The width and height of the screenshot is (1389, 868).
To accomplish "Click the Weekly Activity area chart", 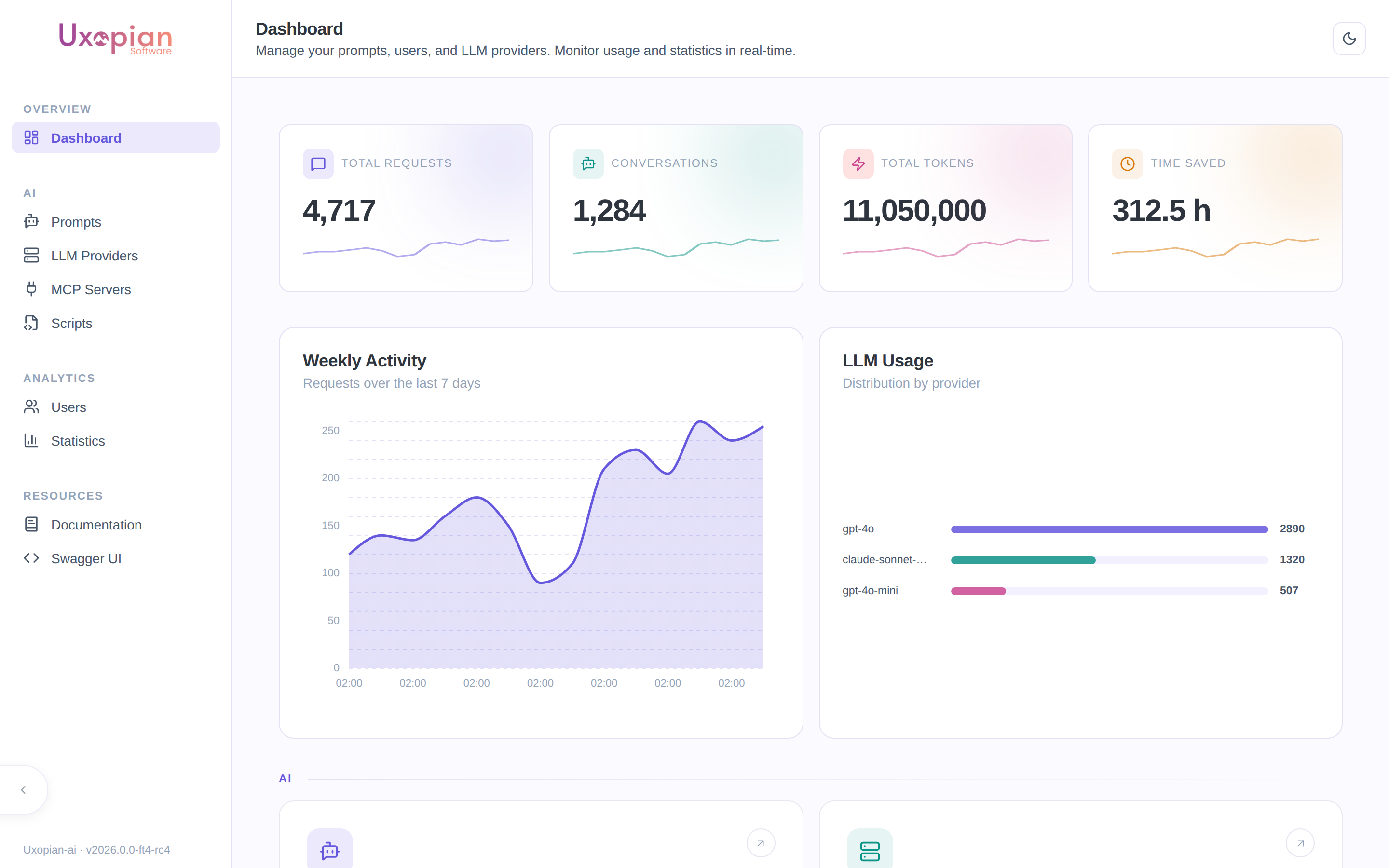I will pyautogui.click(x=556, y=545).
